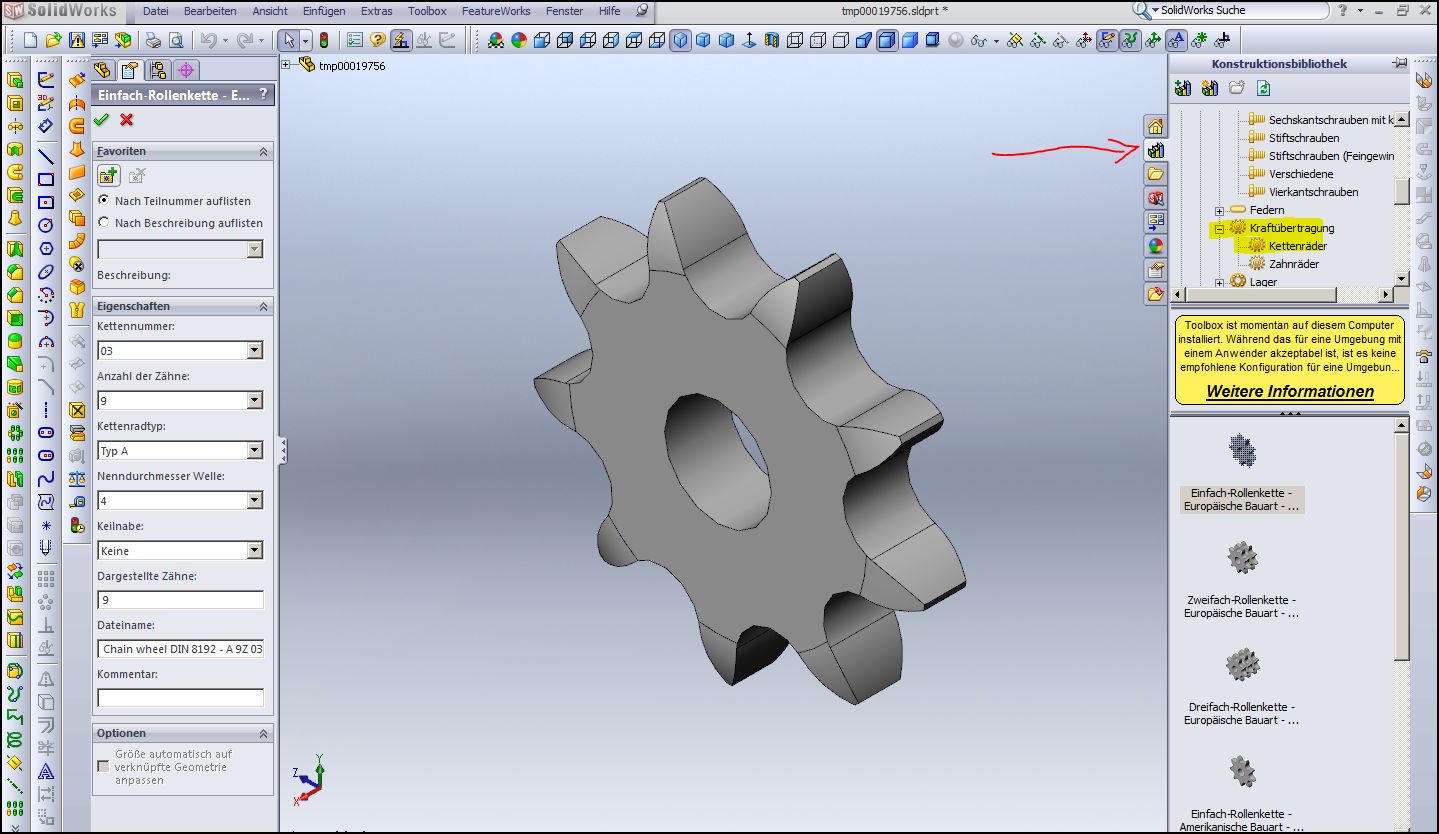Click the 'Weitere Informationen' link
The height and width of the screenshot is (834, 1439).
click(1289, 391)
